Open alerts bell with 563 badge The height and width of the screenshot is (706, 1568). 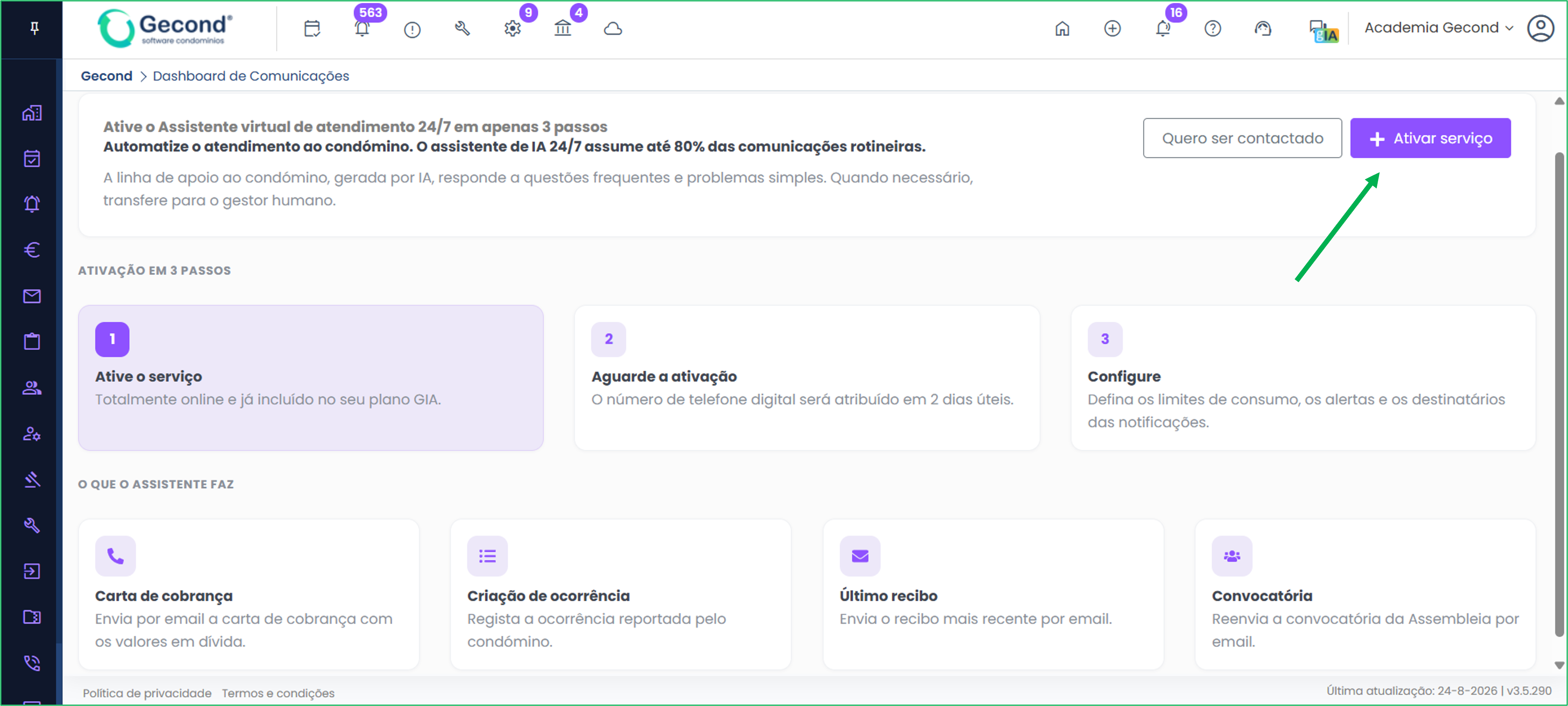(362, 28)
